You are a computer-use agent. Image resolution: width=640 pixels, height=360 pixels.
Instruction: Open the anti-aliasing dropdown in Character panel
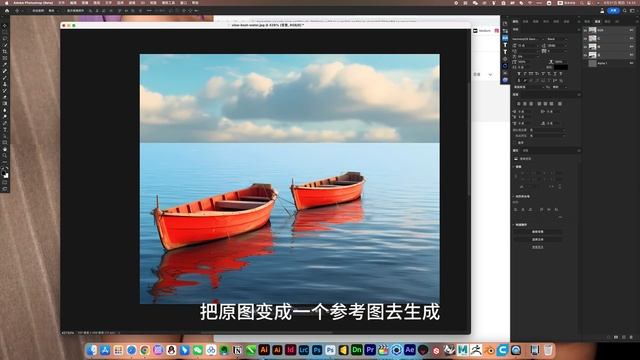[x=560, y=87]
